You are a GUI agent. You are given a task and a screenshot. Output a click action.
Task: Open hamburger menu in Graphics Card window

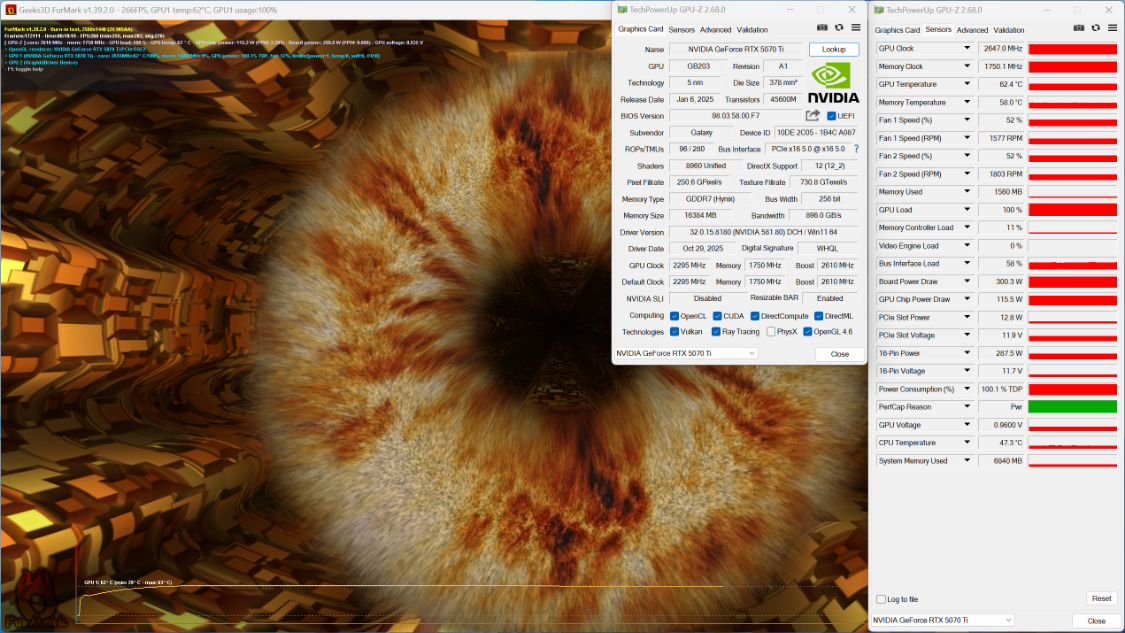pyautogui.click(x=856, y=28)
